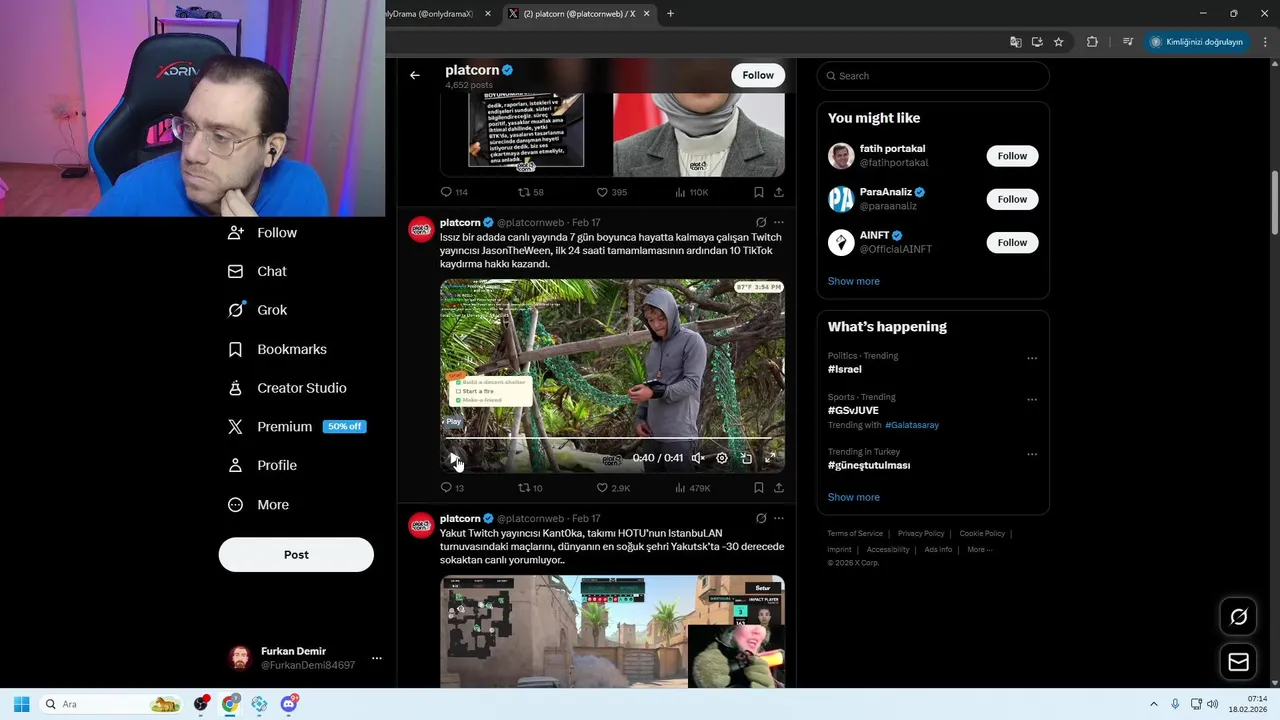Image resolution: width=1280 pixels, height=720 pixels.
Task: Open Follow in the left sidebar
Action: coord(263,232)
